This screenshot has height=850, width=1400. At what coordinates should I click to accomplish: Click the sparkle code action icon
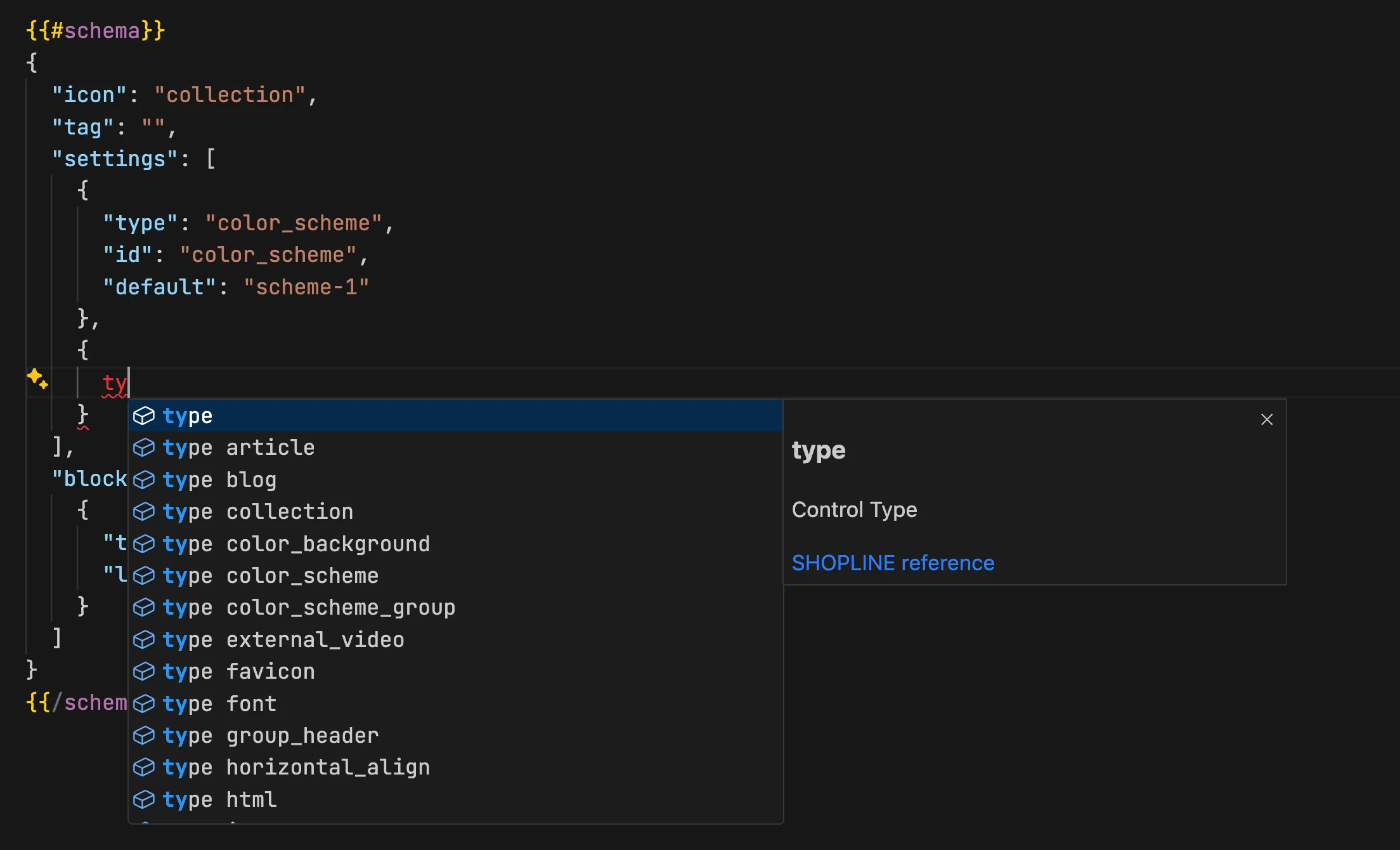pos(37,378)
